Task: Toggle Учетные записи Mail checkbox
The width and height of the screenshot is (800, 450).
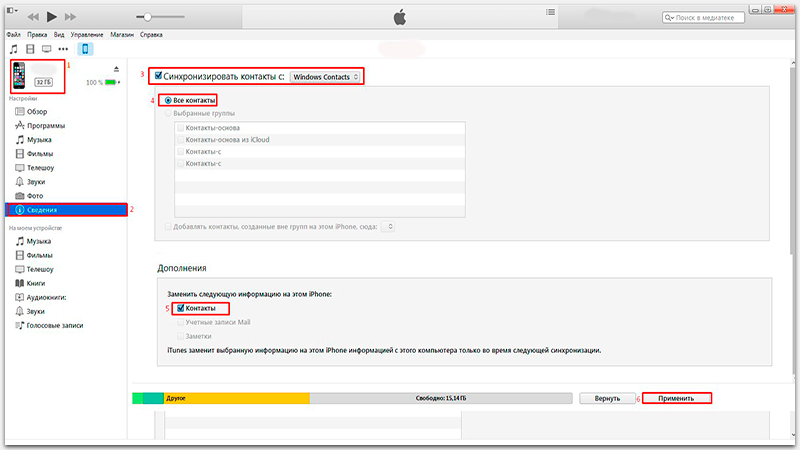Action: pos(181,322)
